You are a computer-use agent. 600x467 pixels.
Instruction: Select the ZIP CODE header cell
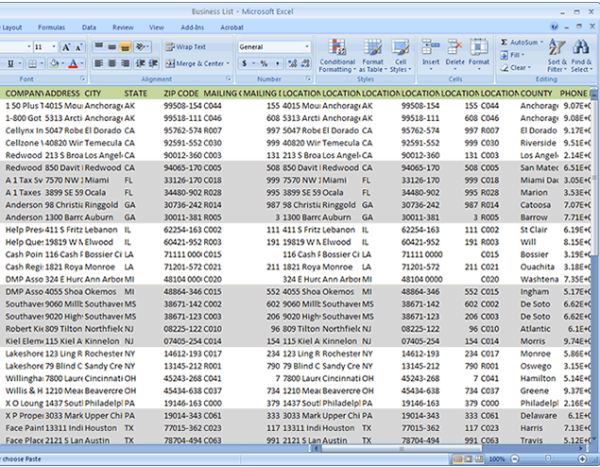182,93
